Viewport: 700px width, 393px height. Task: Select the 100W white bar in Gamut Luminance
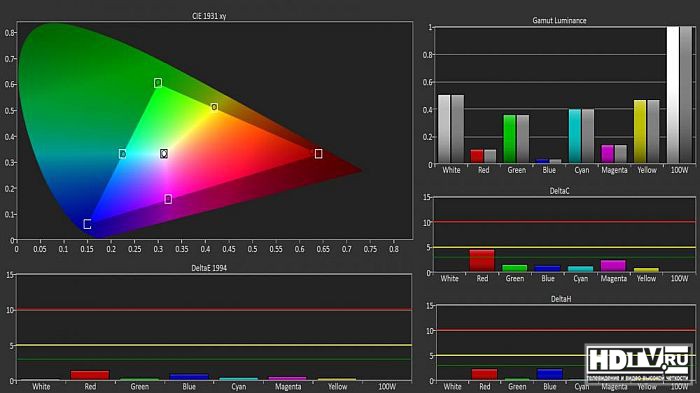tap(673, 95)
